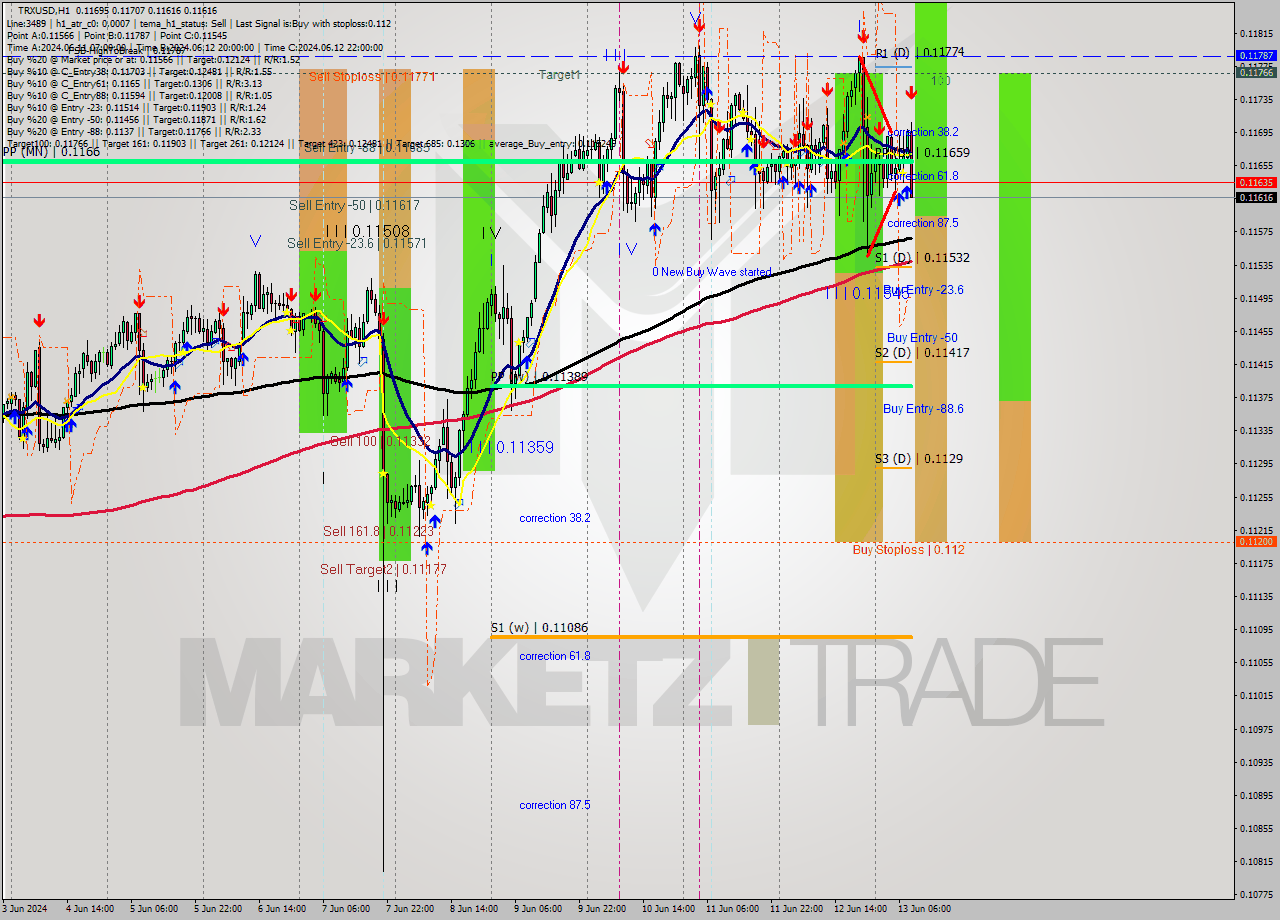Click 'correction 61.8' label below S1 (w)
1280x920 pixels.
pos(555,656)
